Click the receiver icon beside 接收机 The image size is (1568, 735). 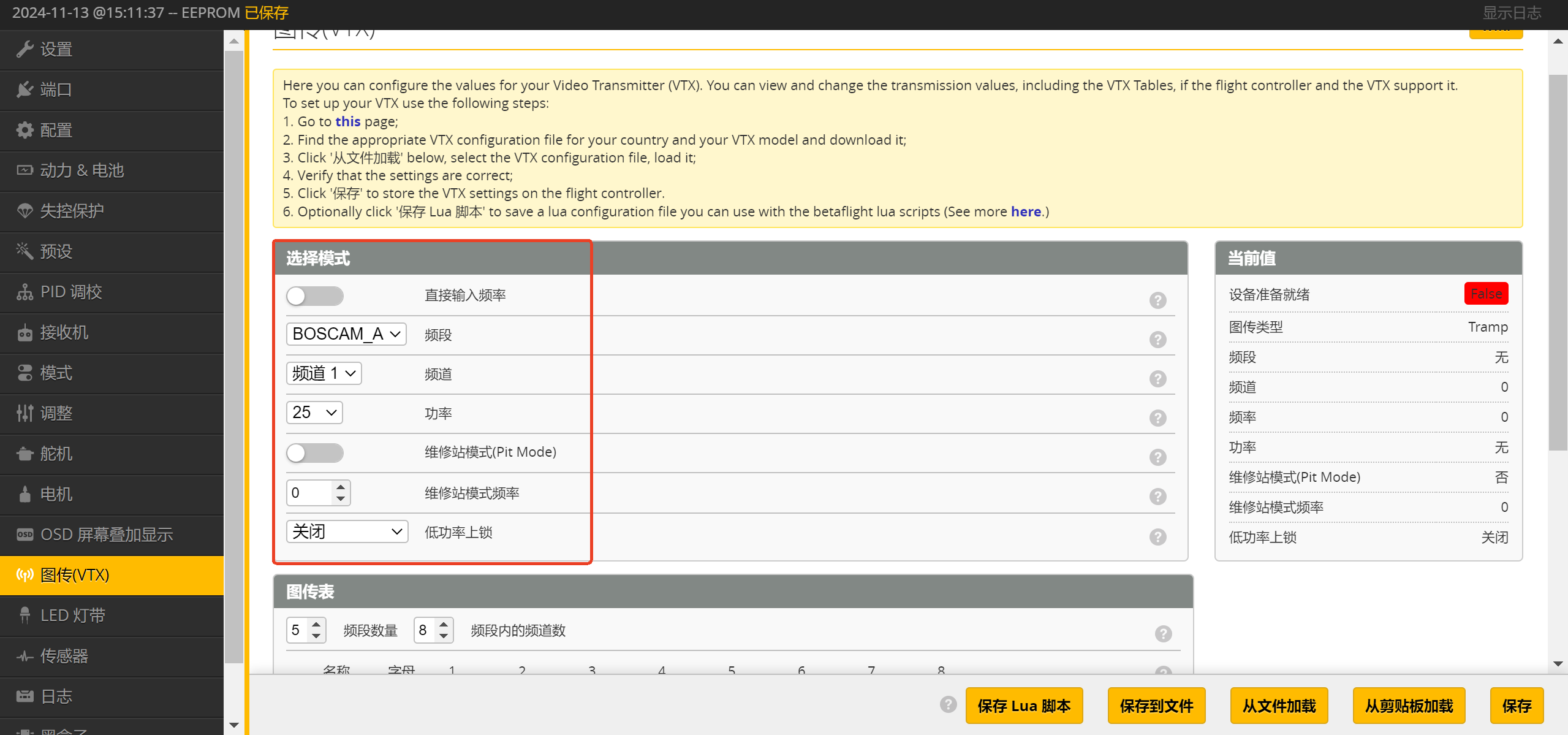coord(25,332)
